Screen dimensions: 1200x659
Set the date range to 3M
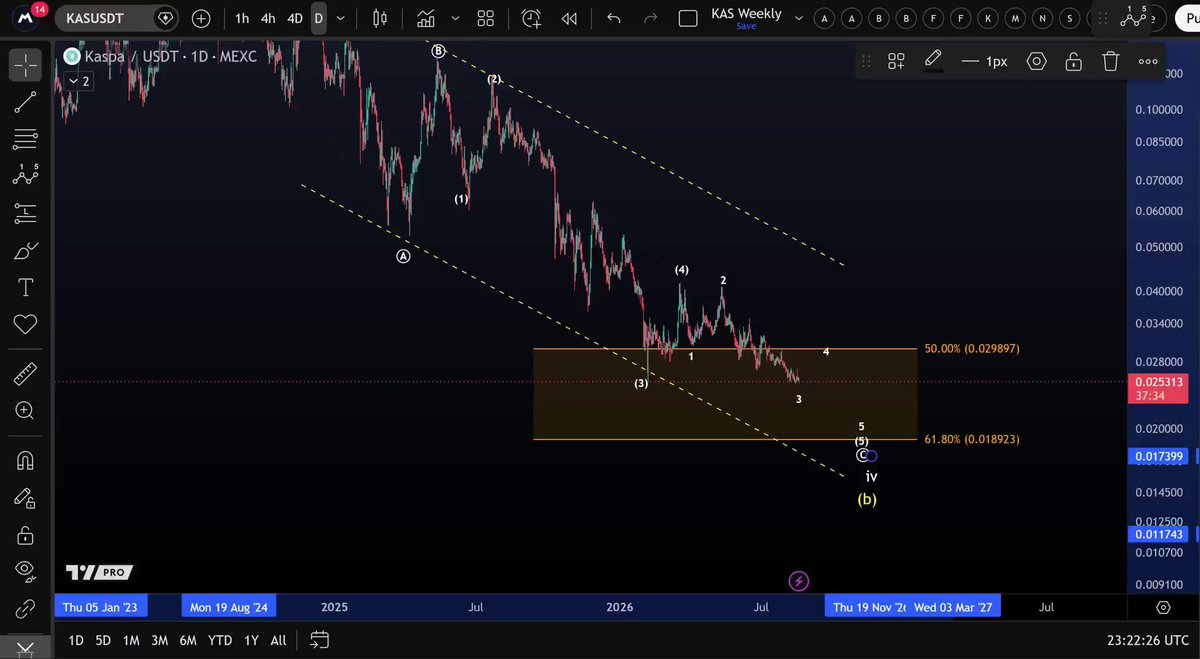(159, 640)
